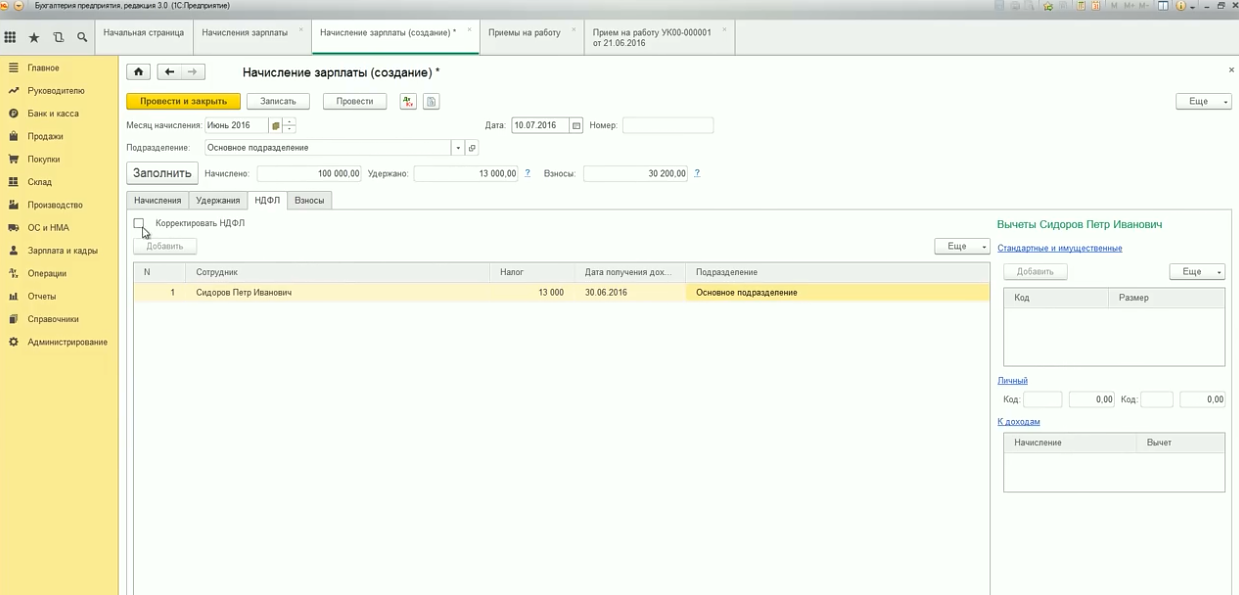Click Записать button
This screenshot has width=1239, height=595.
[x=278, y=101]
